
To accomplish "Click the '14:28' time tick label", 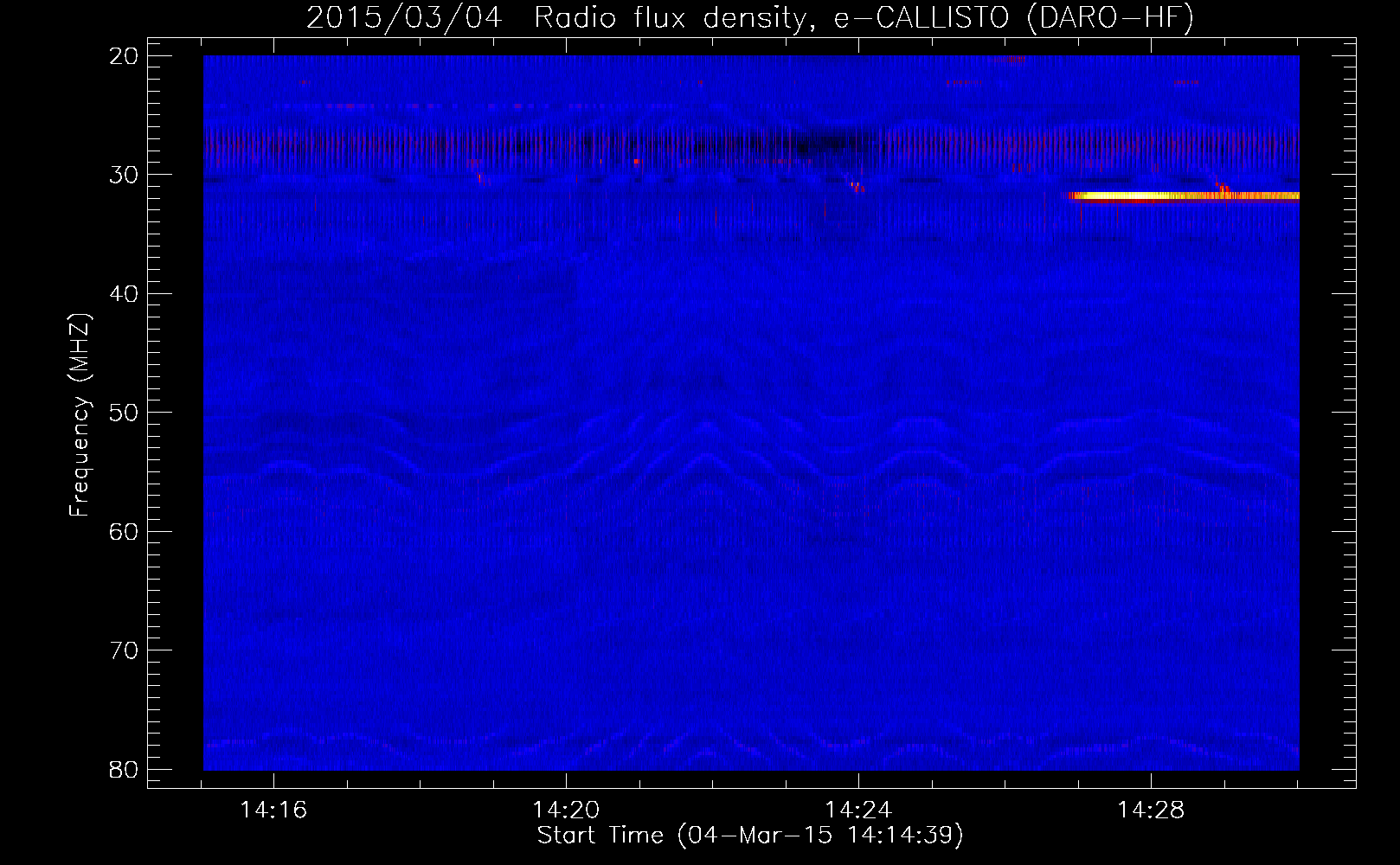I will (x=1151, y=811).
